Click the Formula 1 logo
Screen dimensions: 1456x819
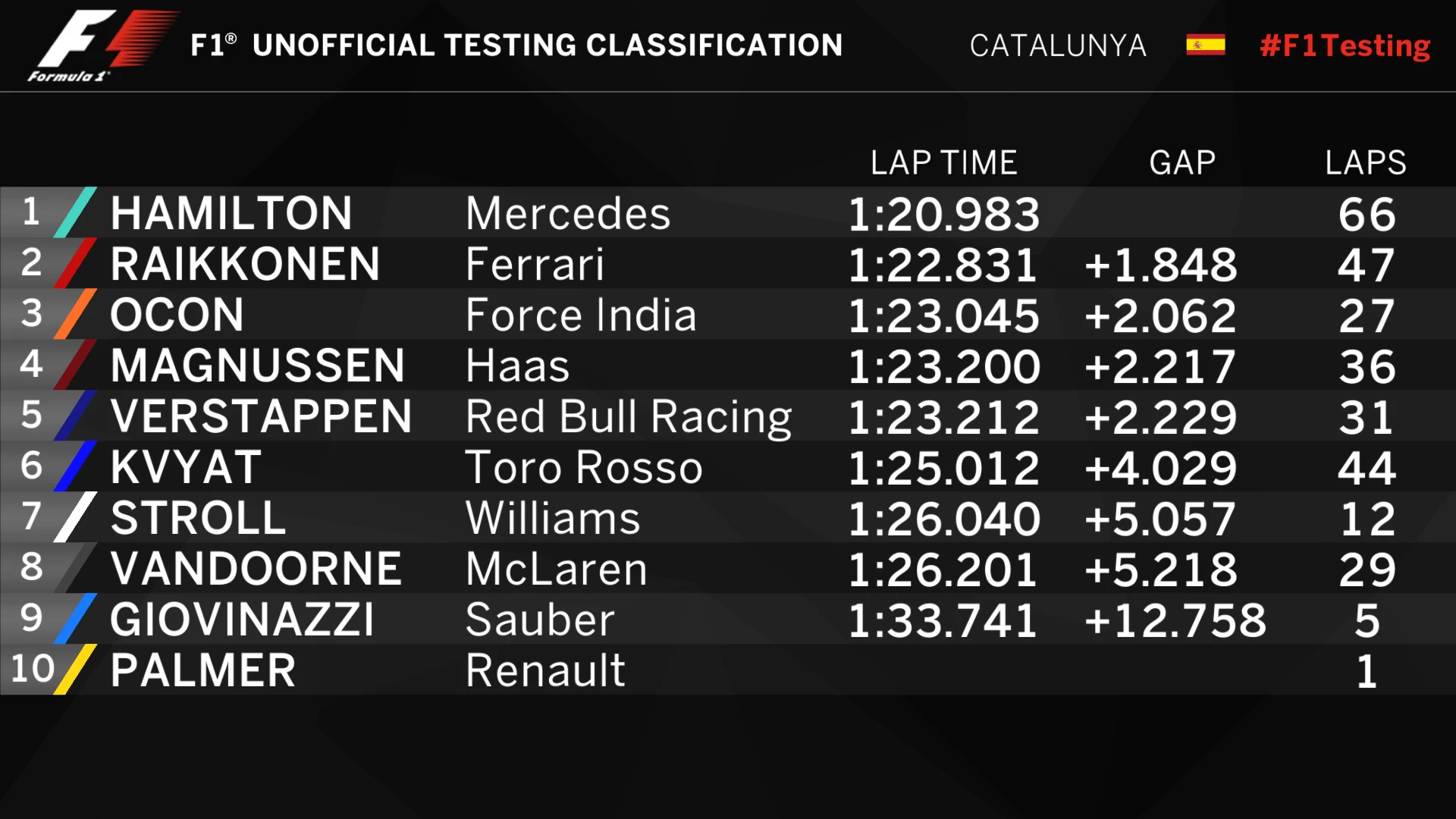click(x=99, y=45)
